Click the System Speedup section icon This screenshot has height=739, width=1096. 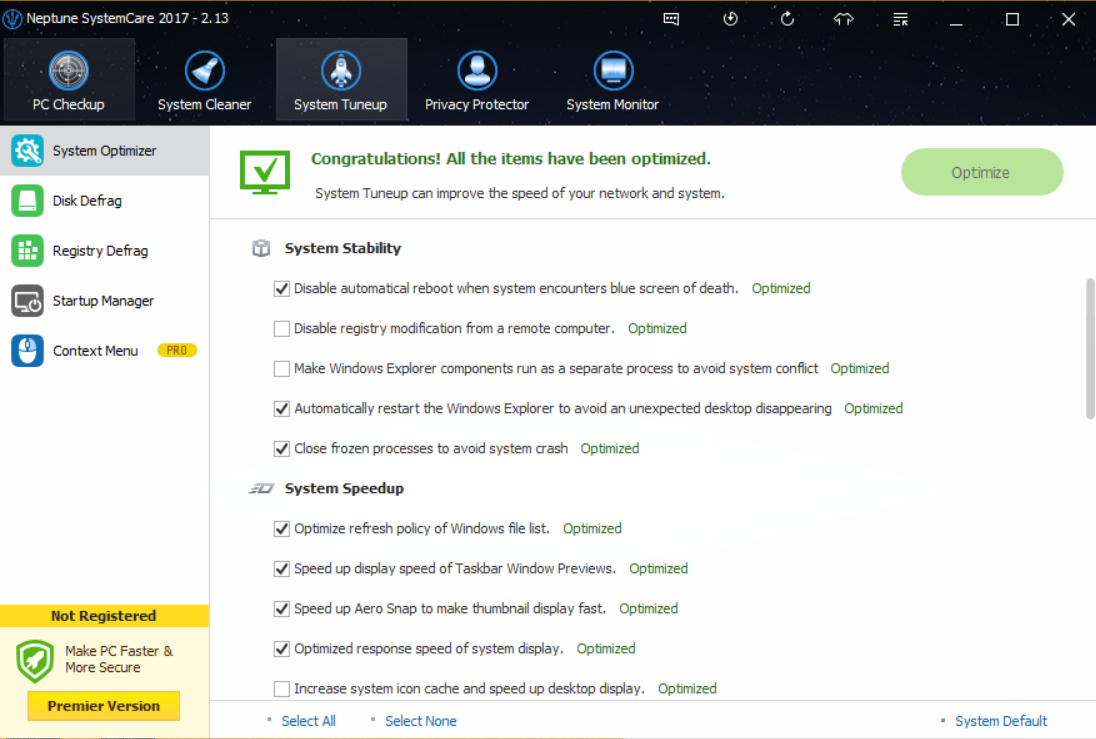coord(261,488)
